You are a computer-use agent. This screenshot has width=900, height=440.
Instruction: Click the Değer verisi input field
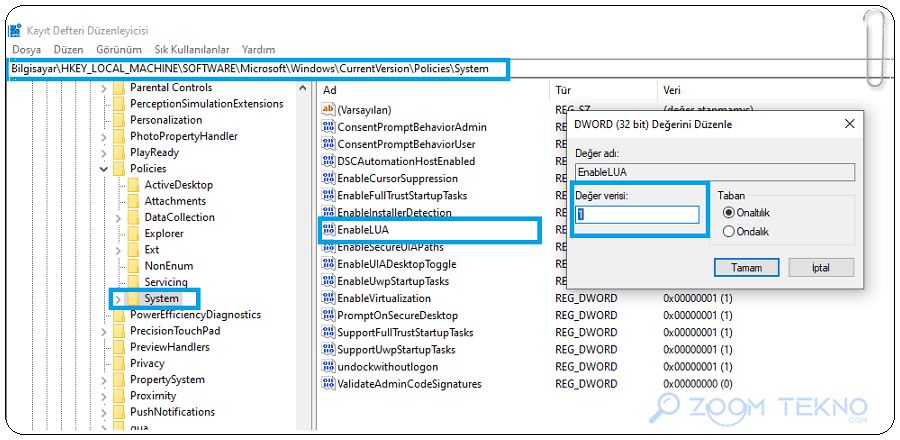point(638,215)
